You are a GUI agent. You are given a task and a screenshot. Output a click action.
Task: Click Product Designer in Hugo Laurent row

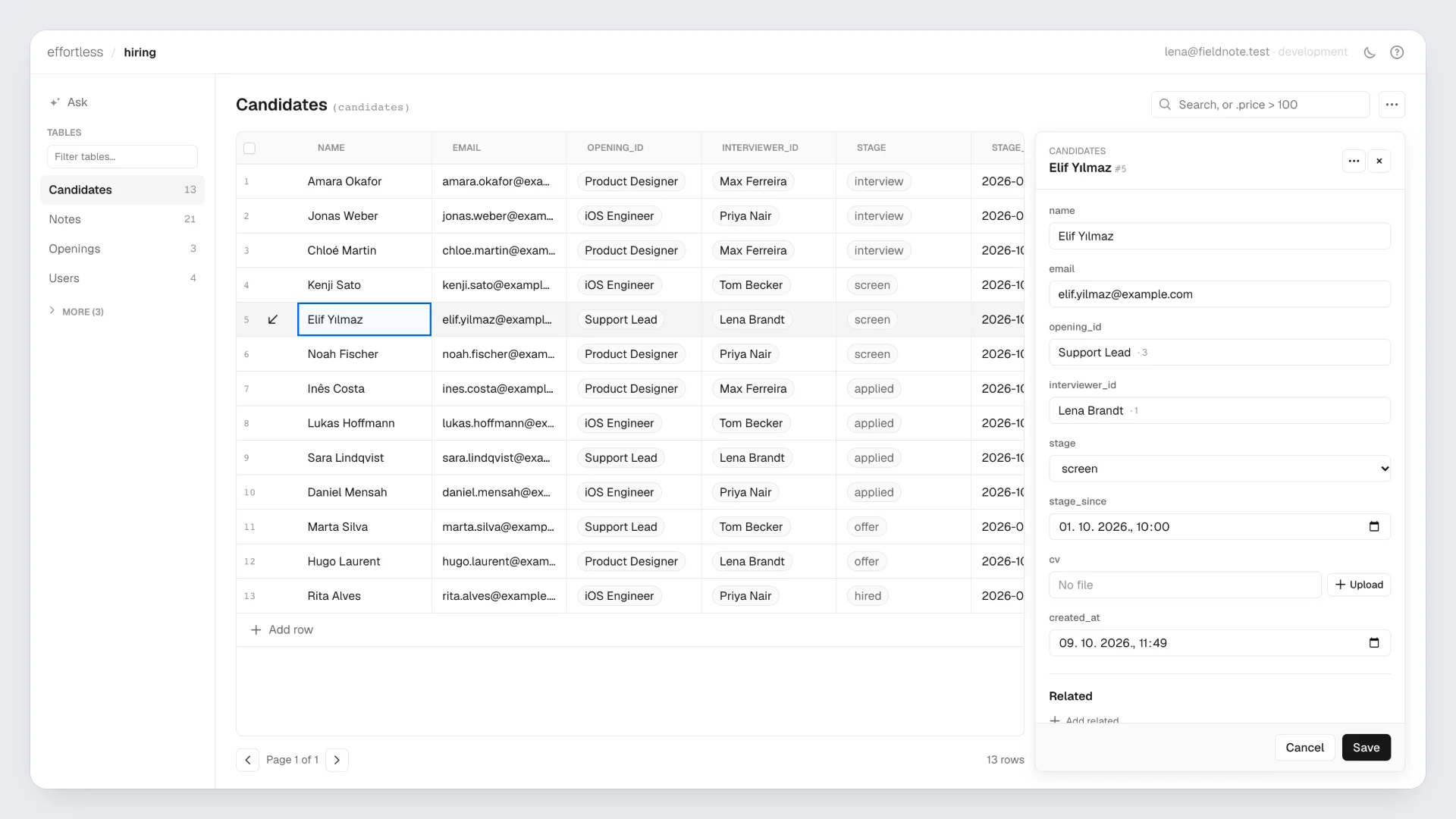(x=631, y=561)
